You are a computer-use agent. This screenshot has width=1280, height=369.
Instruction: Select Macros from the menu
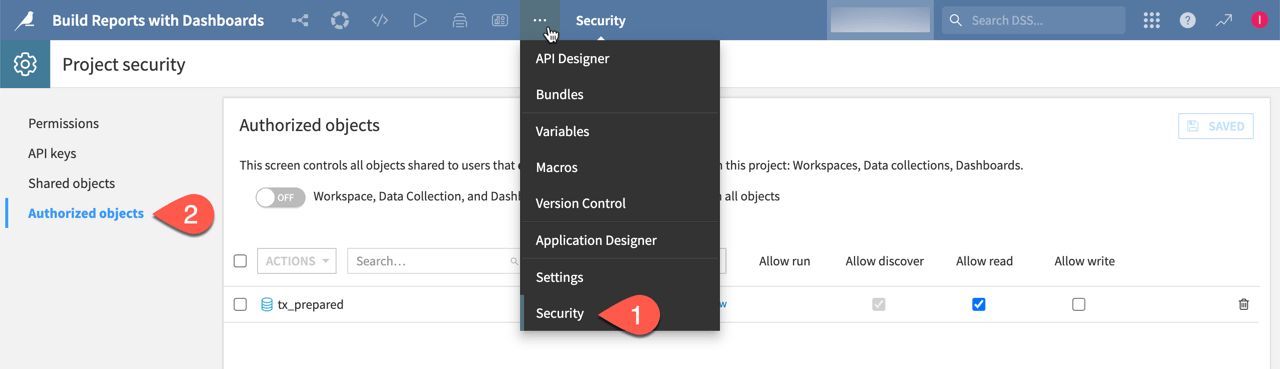[620, 167]
